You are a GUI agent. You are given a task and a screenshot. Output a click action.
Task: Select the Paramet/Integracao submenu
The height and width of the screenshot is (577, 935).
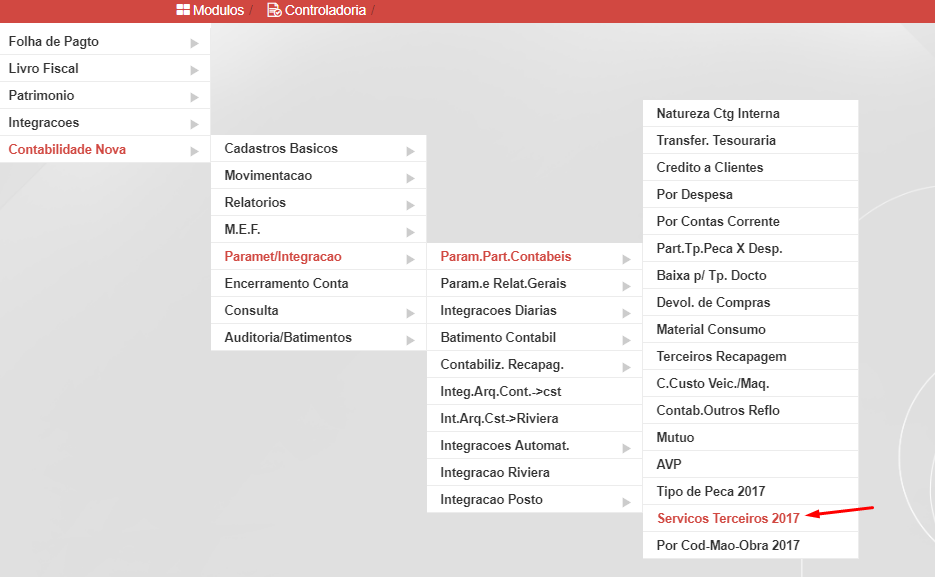pos(318,256)
